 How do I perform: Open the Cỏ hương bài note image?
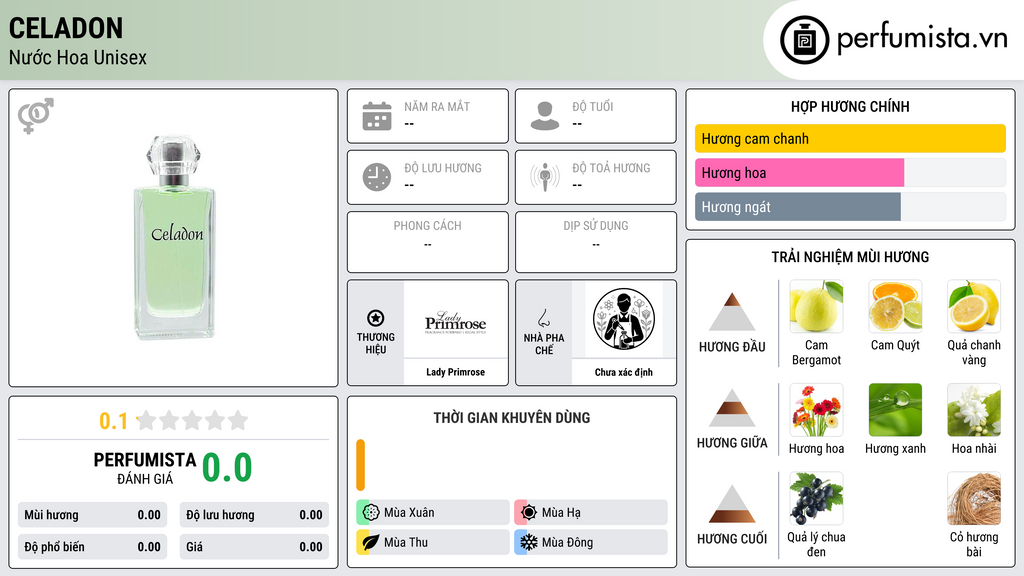[x=974, y=498]
